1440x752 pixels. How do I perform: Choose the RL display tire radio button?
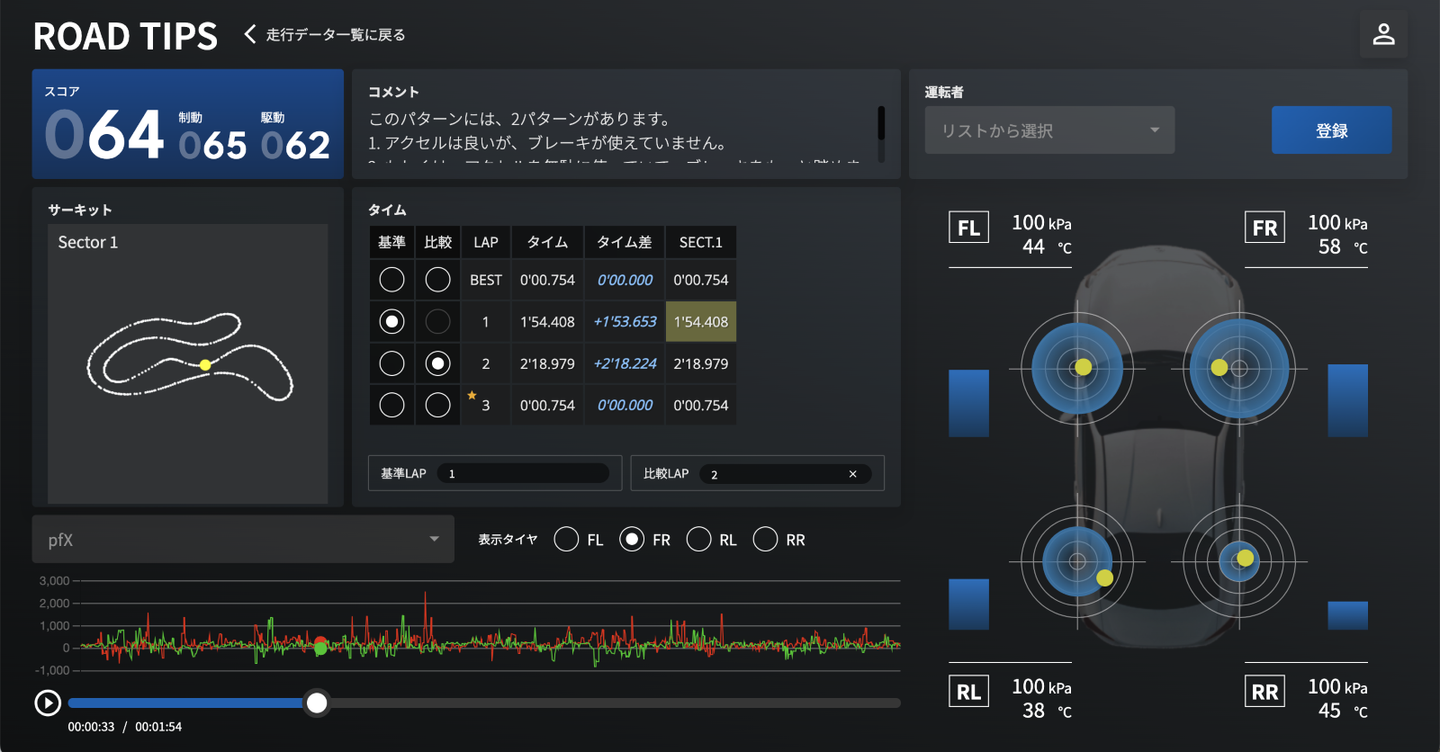point(699,540)
